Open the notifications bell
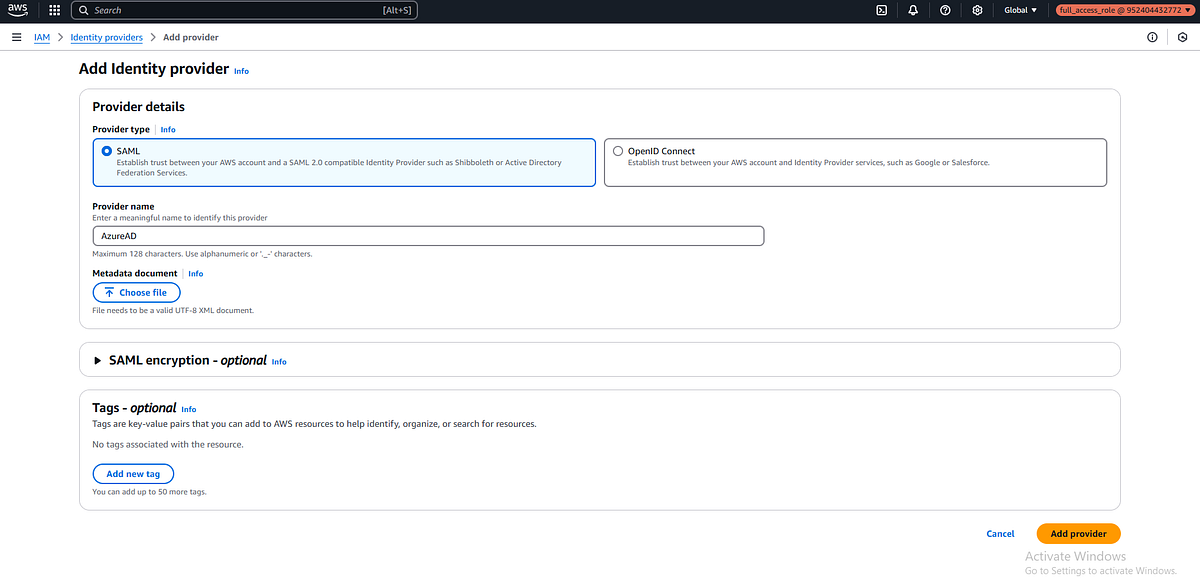 tap(913, 10)
